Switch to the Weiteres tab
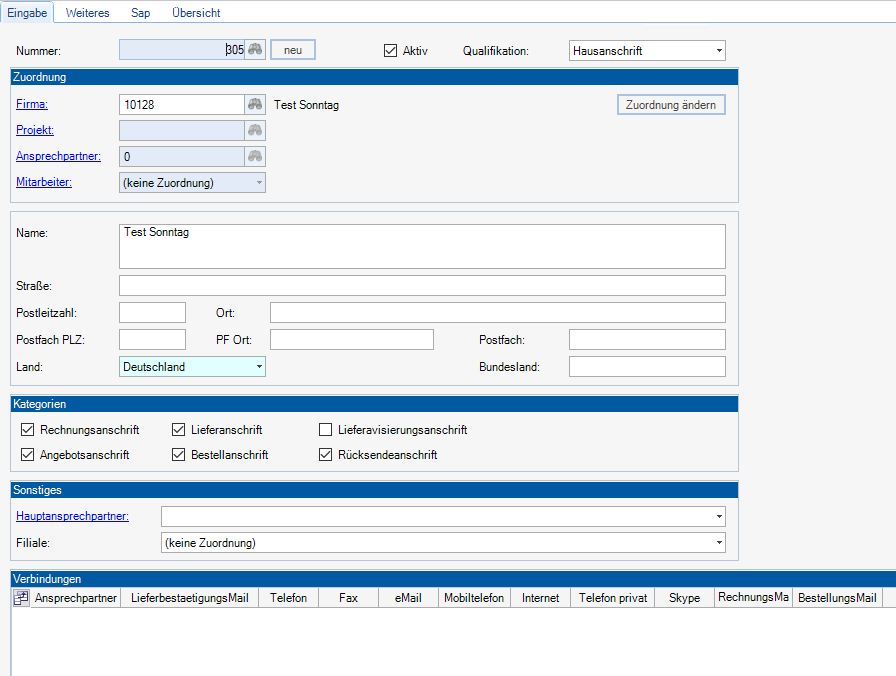Viewport: 896px width, 676px height. tap(88, 13)
